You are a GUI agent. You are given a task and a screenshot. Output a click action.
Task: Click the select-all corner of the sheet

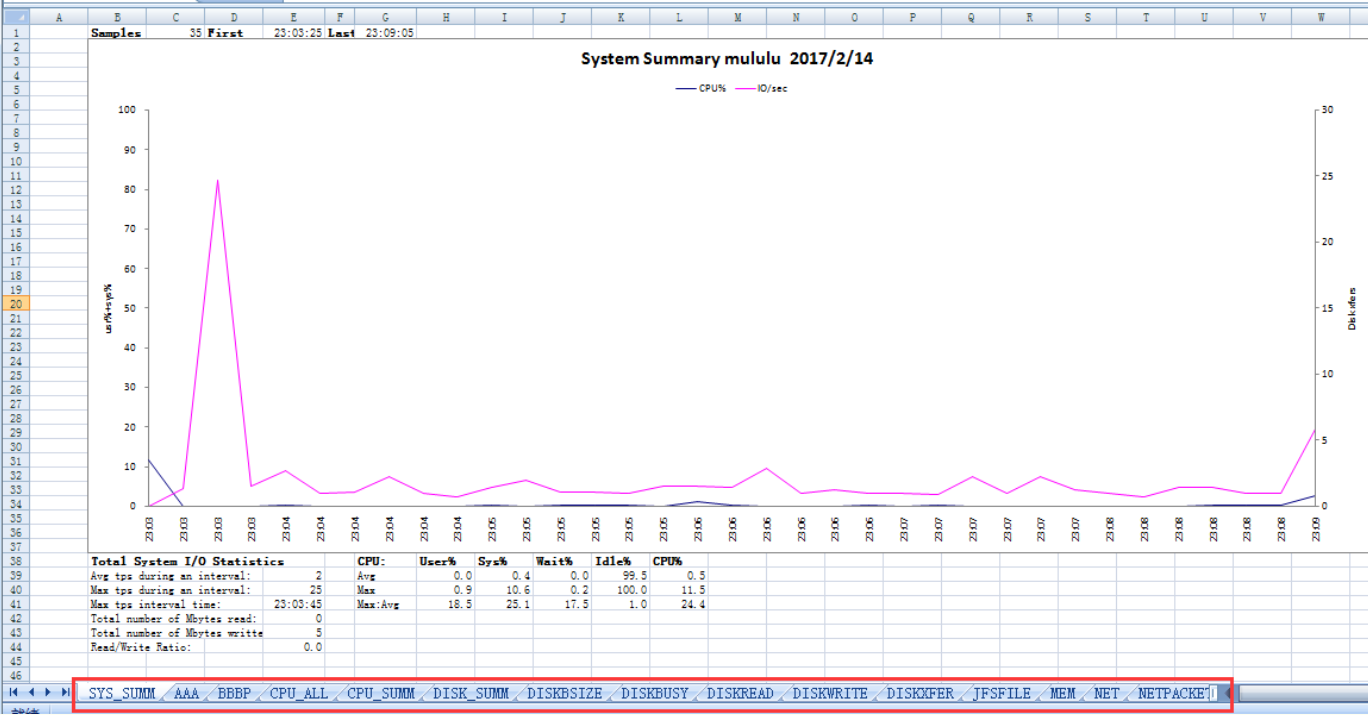pos(15,17)
